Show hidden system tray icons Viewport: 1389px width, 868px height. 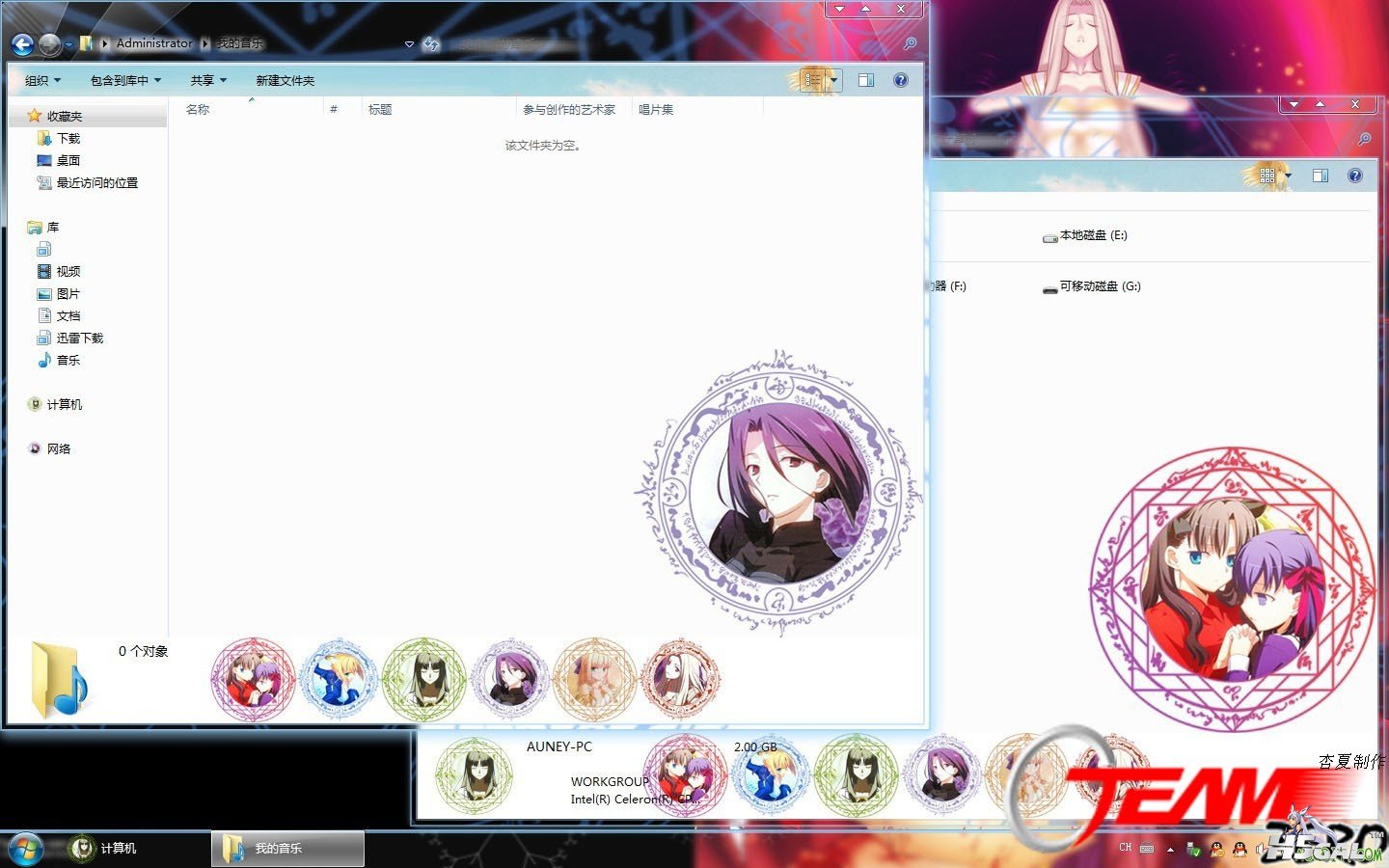pyautogui.click(x=1170, y=850)
